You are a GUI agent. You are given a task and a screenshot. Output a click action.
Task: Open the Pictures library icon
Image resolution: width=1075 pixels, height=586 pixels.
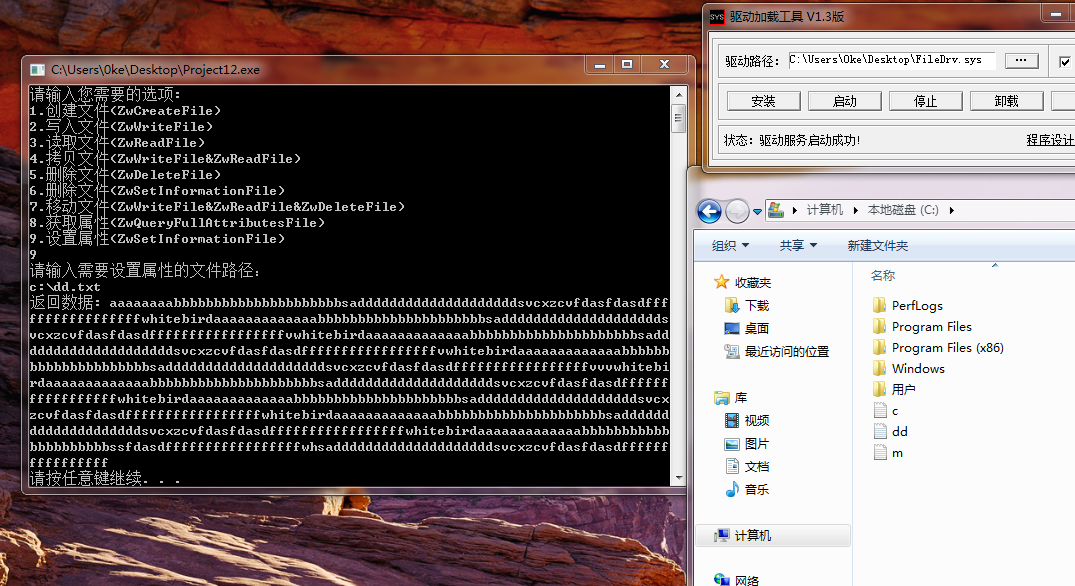point(732,443)
